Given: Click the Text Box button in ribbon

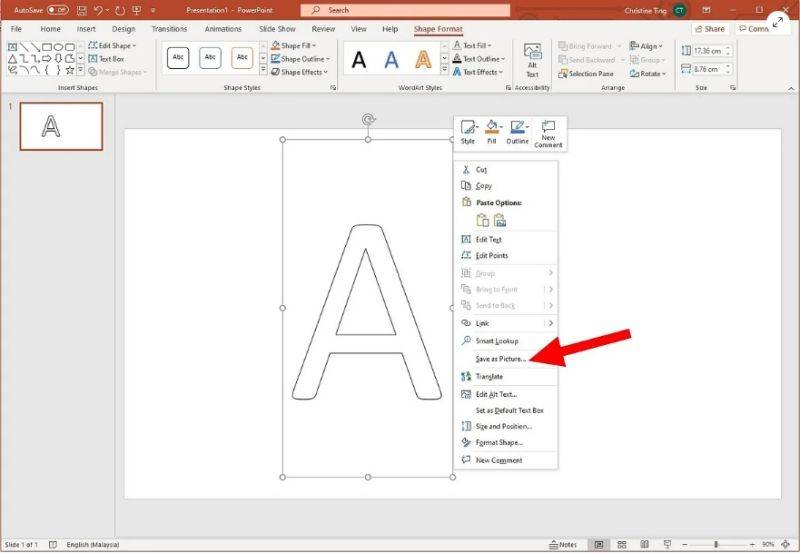Looking at the screenshot, I should 106,59.
